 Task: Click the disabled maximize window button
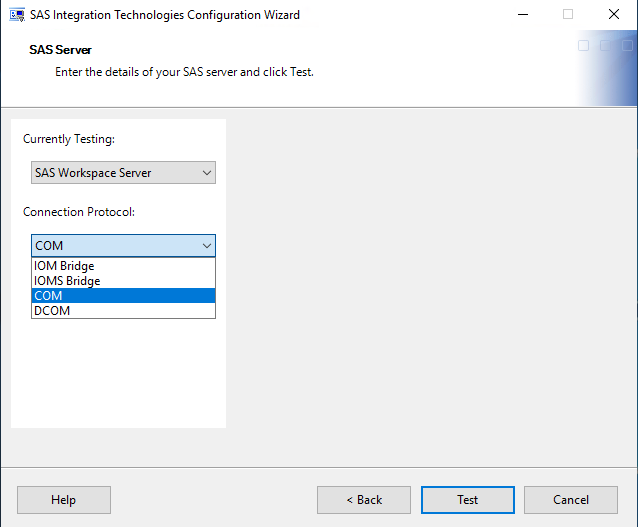pos(568,15)
